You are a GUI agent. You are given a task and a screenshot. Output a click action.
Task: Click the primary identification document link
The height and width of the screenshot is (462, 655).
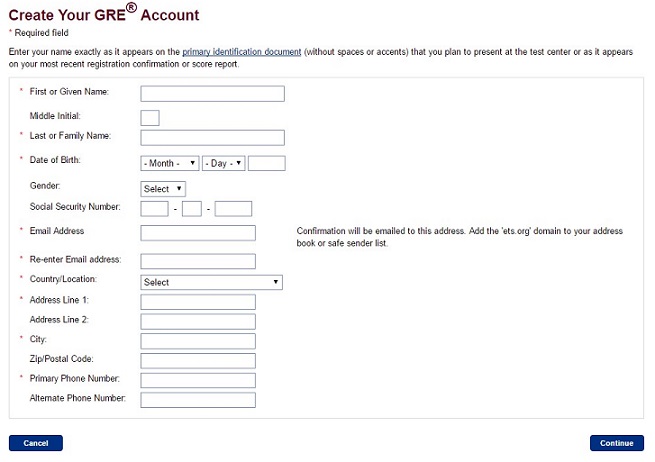(241, 52)
